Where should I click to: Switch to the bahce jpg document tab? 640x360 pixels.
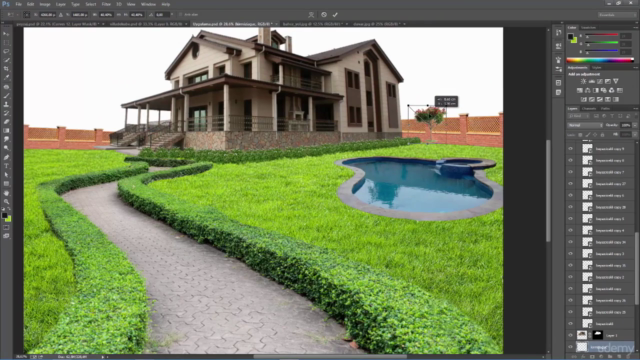313,24
